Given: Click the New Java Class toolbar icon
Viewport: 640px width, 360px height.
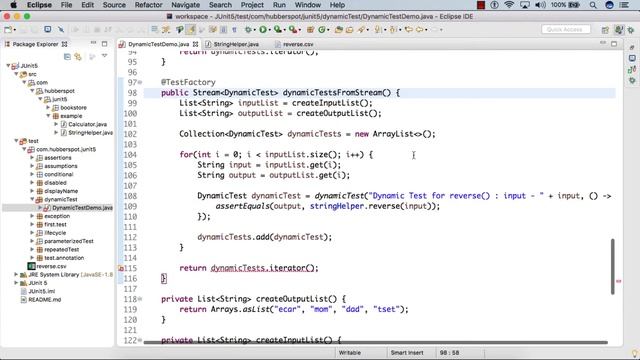Looking at the screenshot, I should pos(322,29).
